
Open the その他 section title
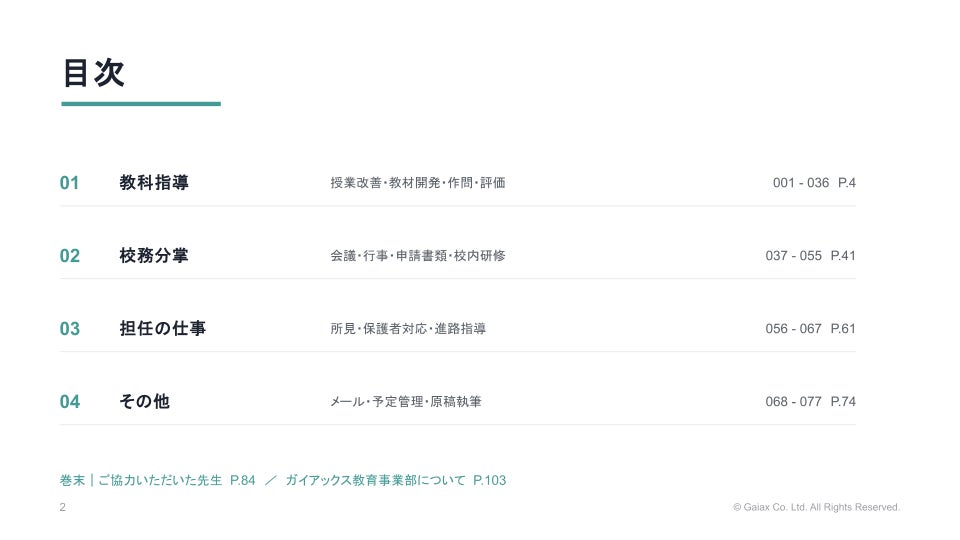[x=144, y=401]
